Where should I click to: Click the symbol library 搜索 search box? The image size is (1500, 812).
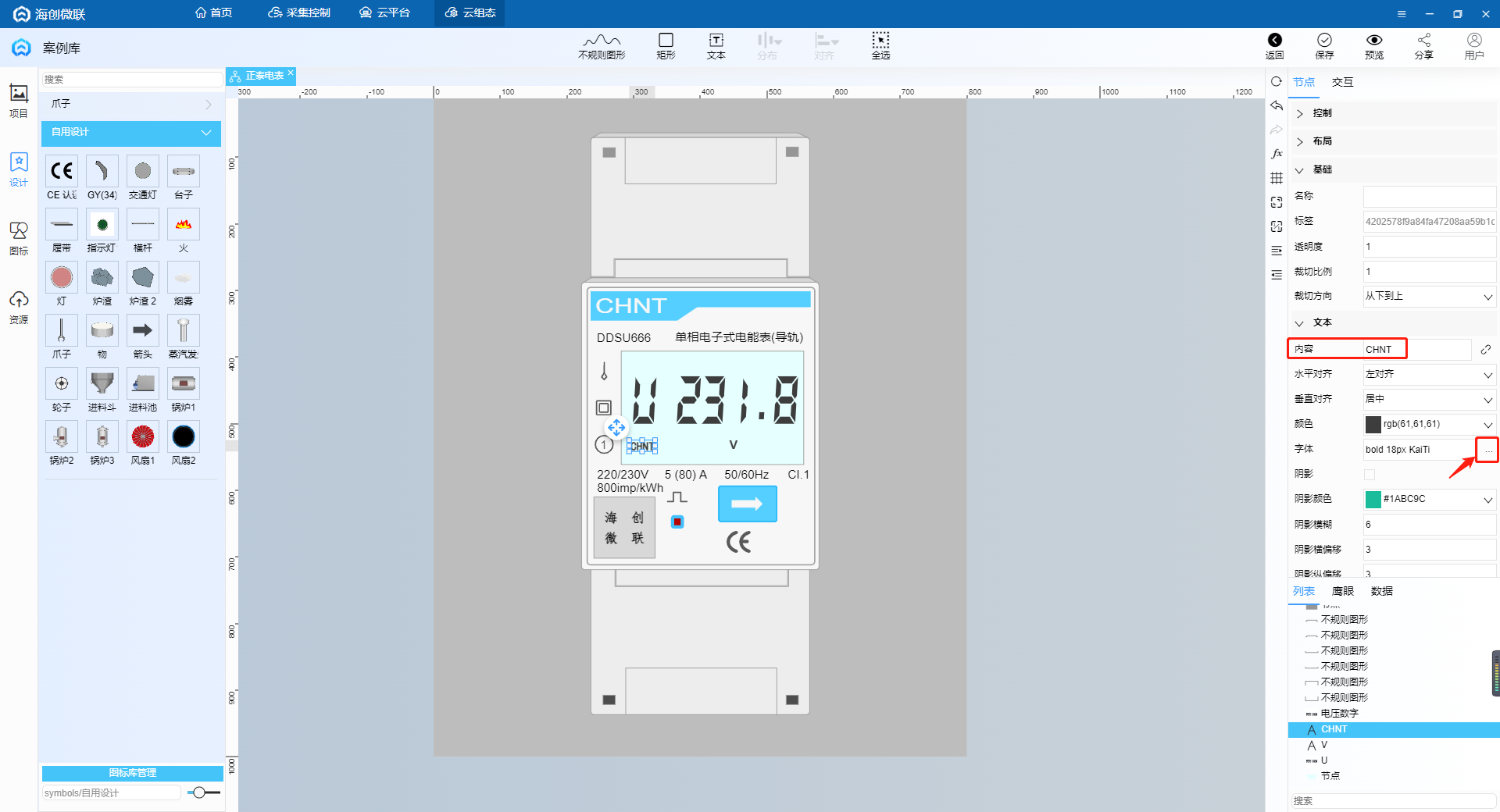131,80
